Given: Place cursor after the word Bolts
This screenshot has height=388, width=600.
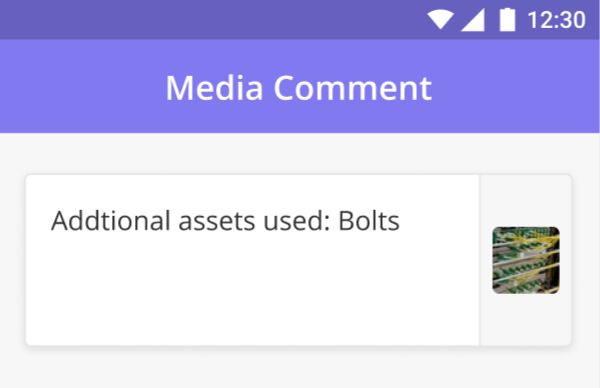Looking at the screenshot, I should coord(401,221).
